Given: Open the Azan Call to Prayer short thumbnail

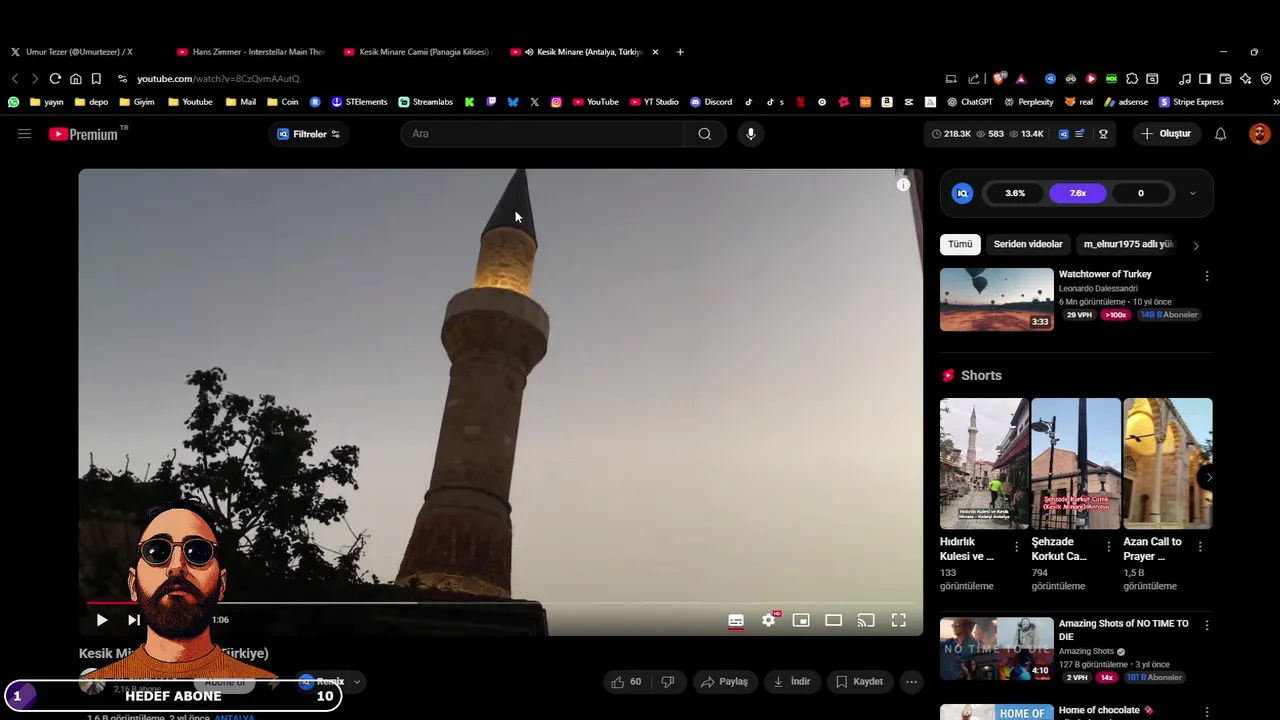Looking at the screenshot, I should tap(1168, 463).
